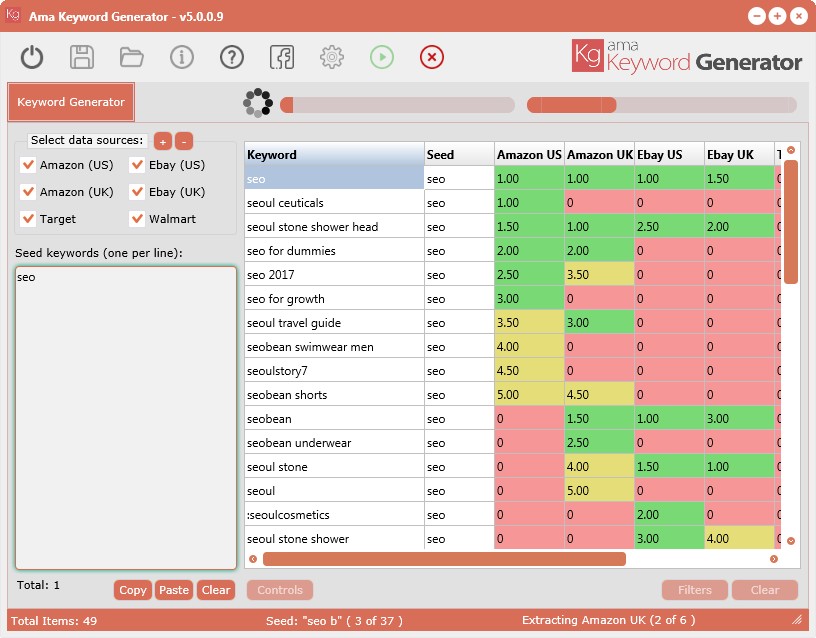816x638 pixels.
Task: Open settings with the gear icon
Action: pos(332,57)
